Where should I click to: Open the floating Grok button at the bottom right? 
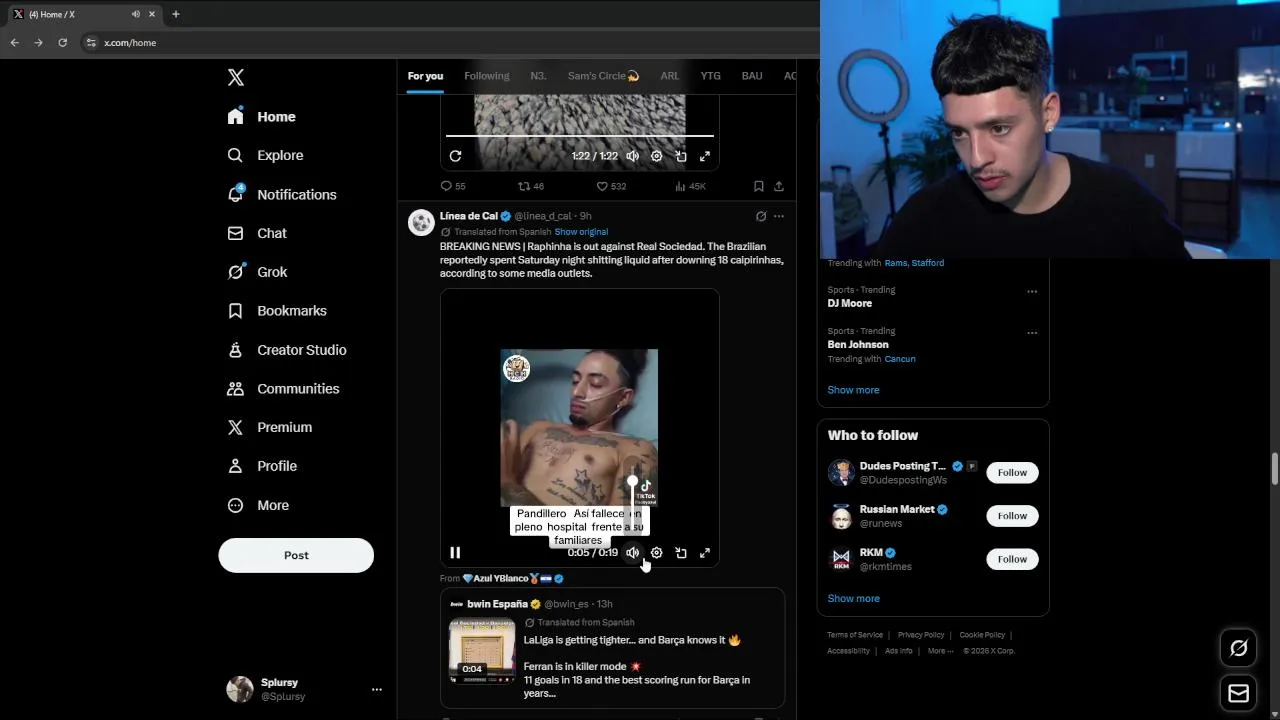(x=1238, y=648)
